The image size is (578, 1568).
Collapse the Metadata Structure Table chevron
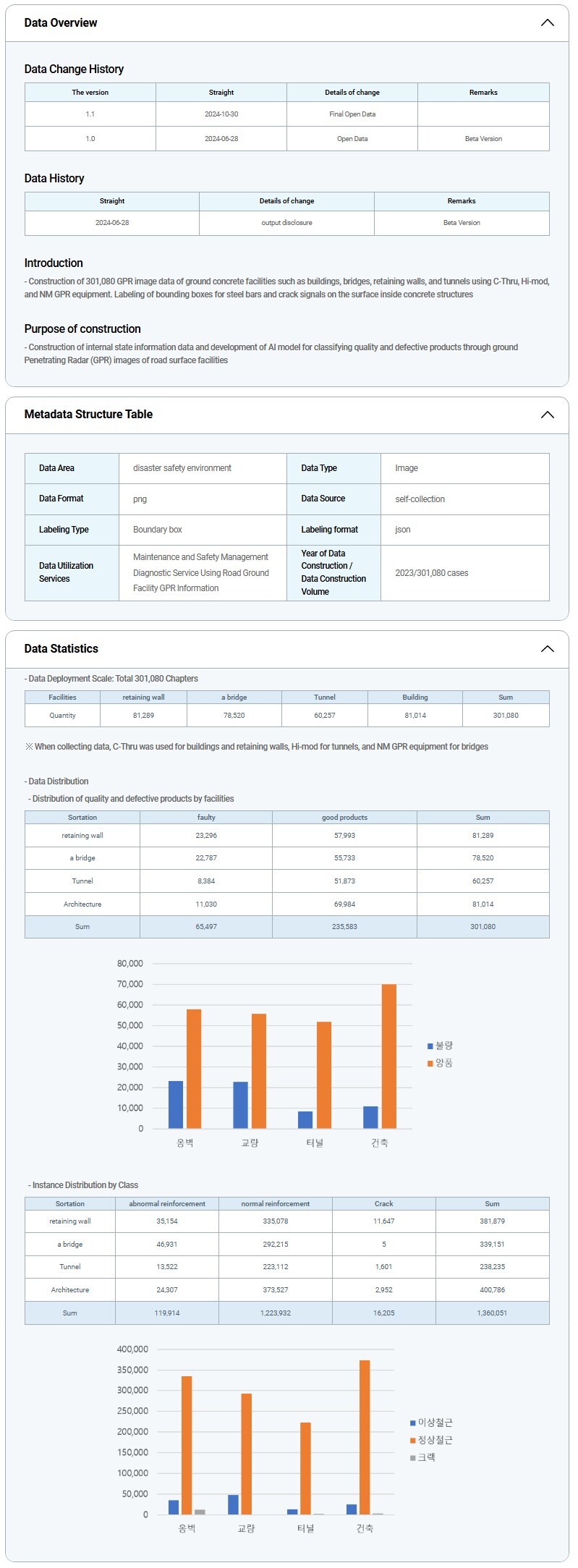547,415
